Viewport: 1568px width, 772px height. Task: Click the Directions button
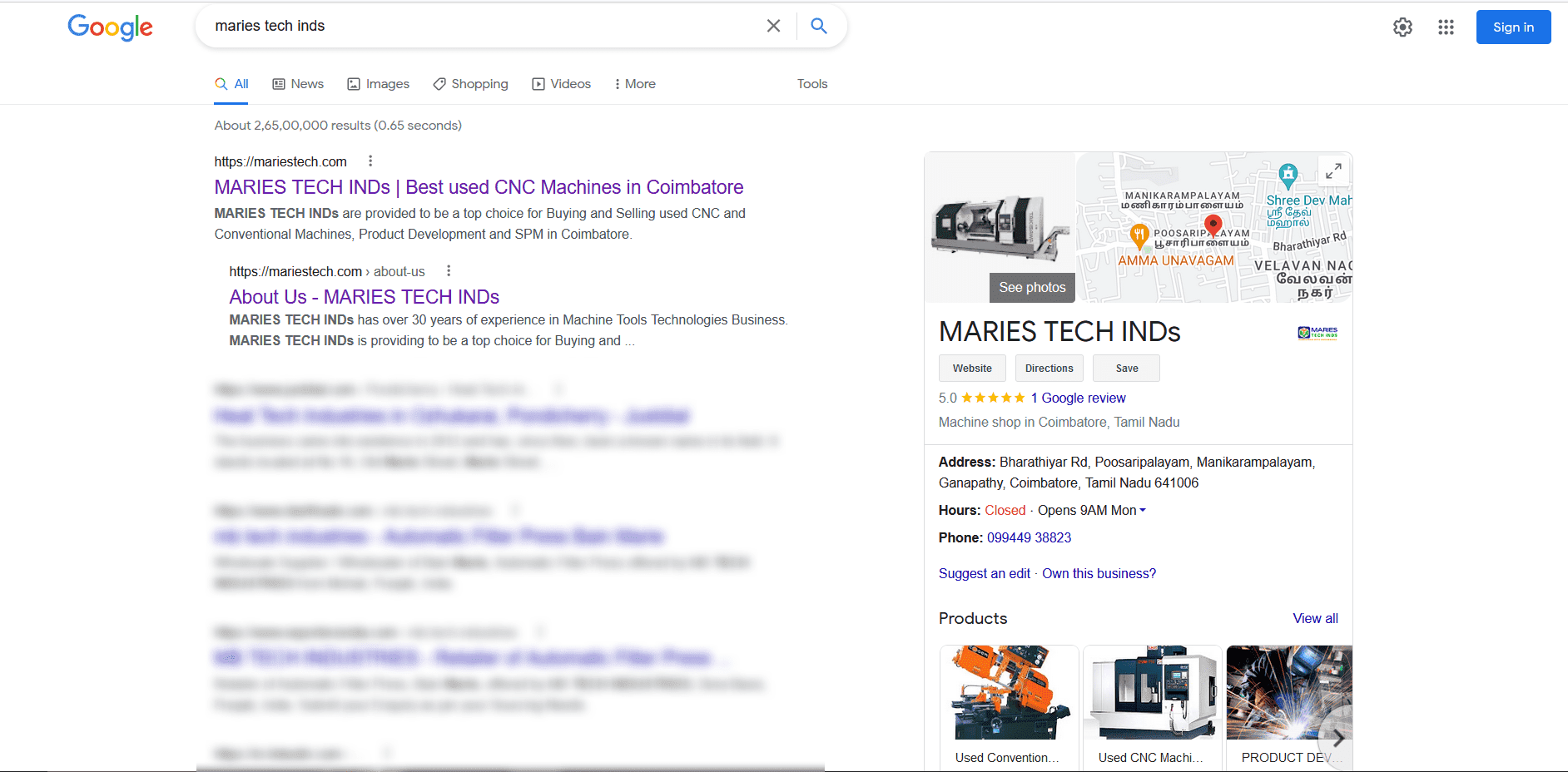[1049, 369]
